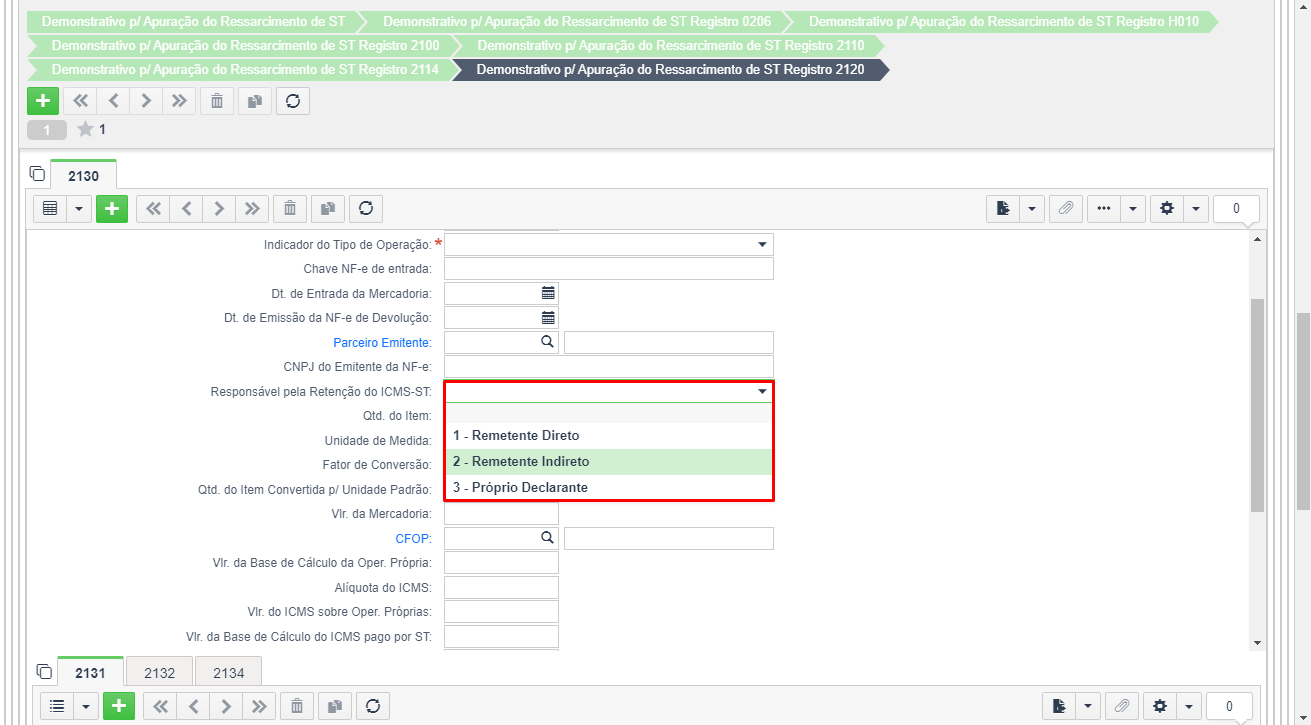Click form scrollbar up arrow
1311x725 pixels.
[x=1257, y=239]
